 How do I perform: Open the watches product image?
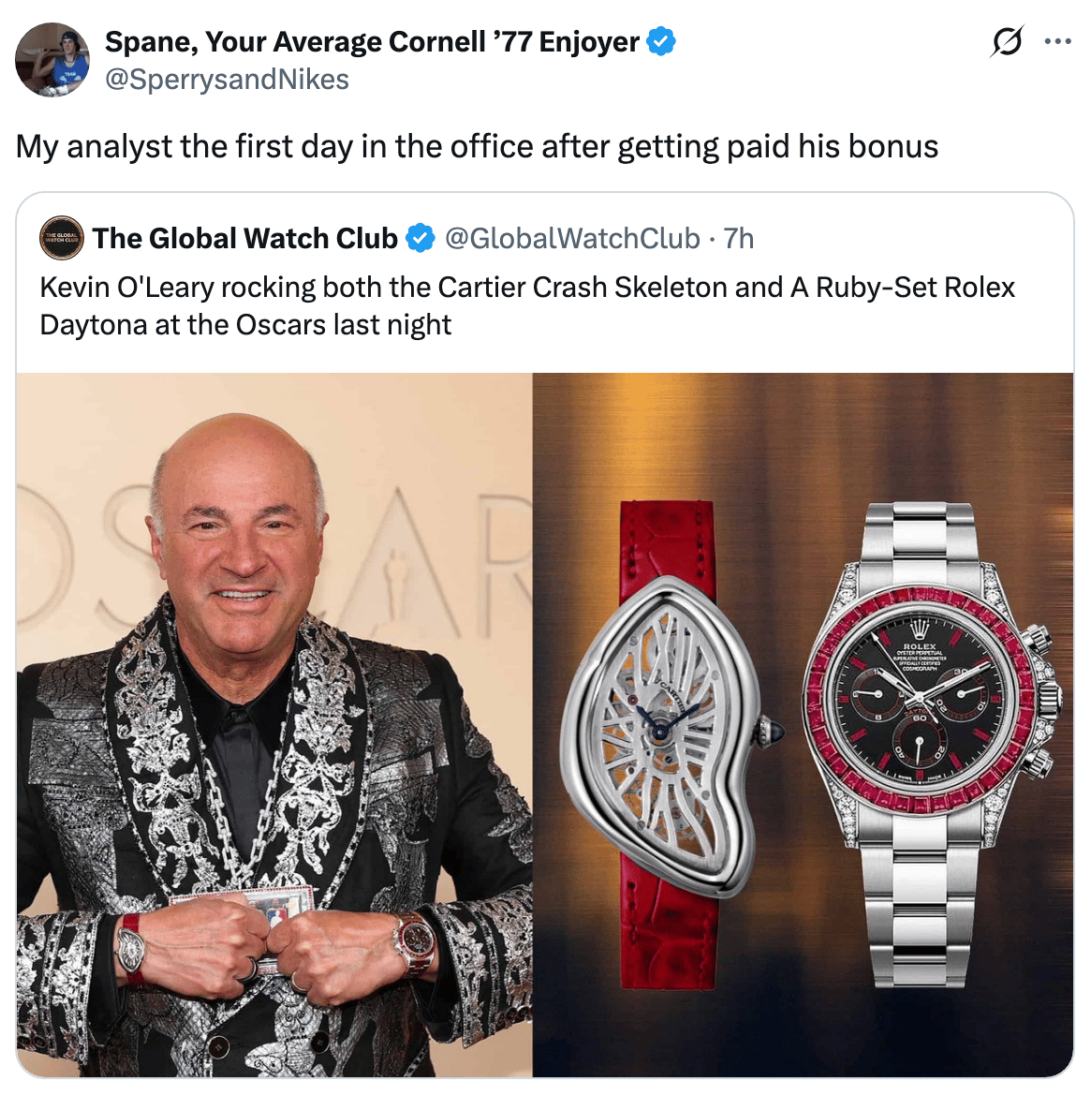pos(803,725)
